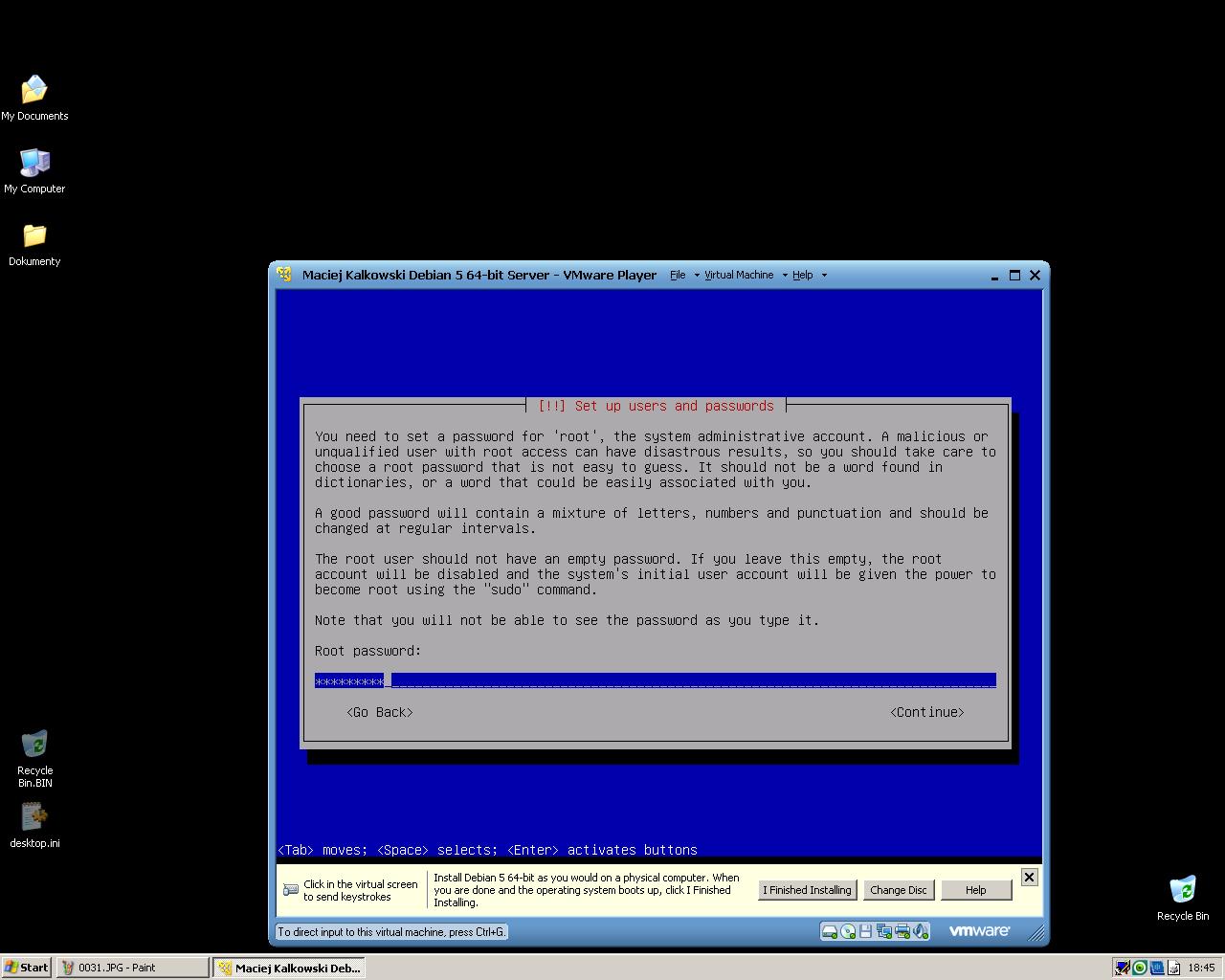
Task: Select the Recycle Bin icon at bottom right
Action: point(1183,899)
